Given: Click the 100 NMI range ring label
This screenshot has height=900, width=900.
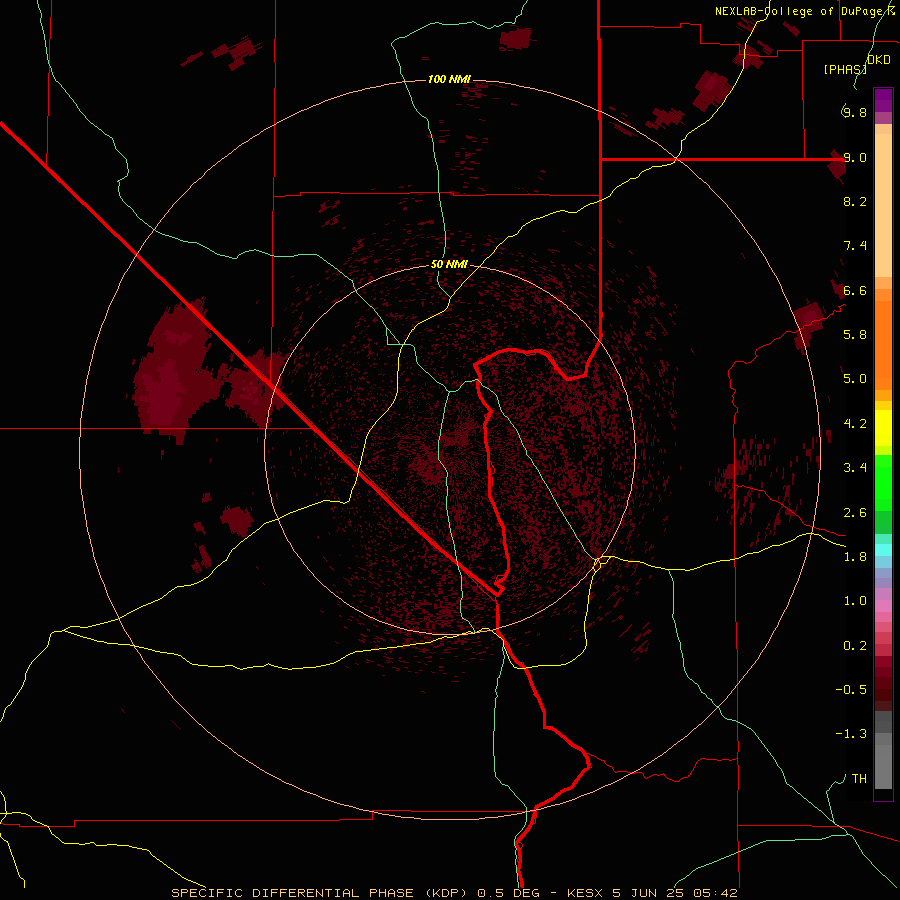Looking at the screenshot, I should (449, 79).
